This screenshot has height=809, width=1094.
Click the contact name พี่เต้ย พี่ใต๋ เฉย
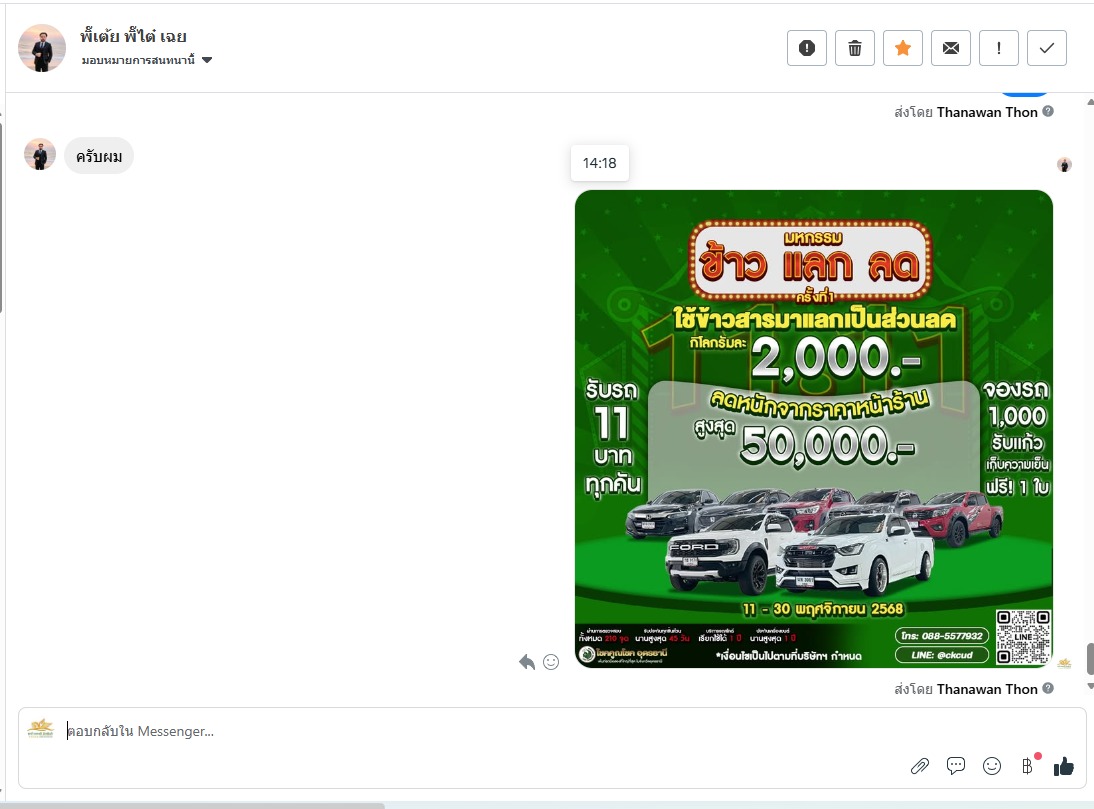[133, 37]
